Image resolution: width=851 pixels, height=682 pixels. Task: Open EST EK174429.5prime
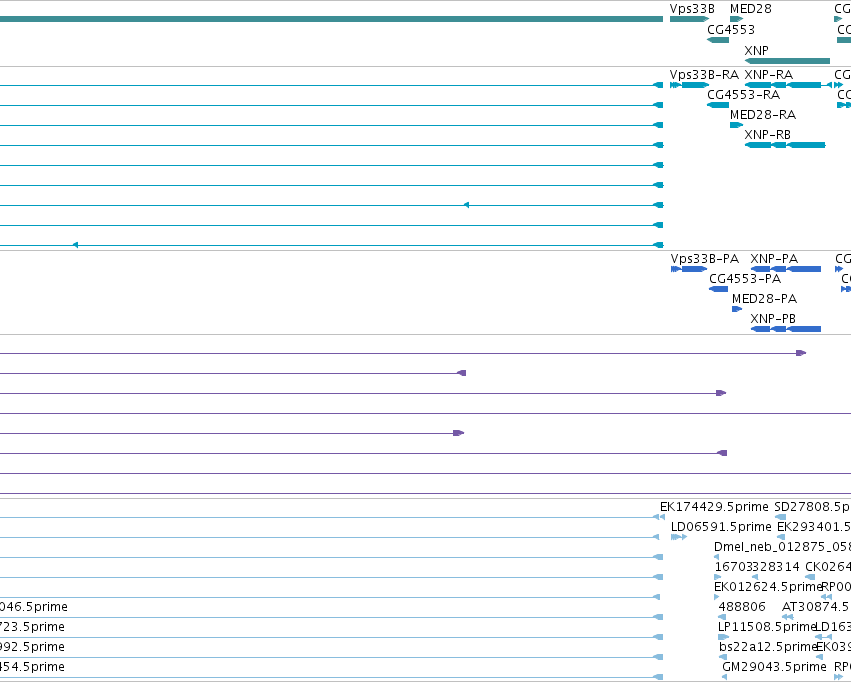click(x=714, y=507)
